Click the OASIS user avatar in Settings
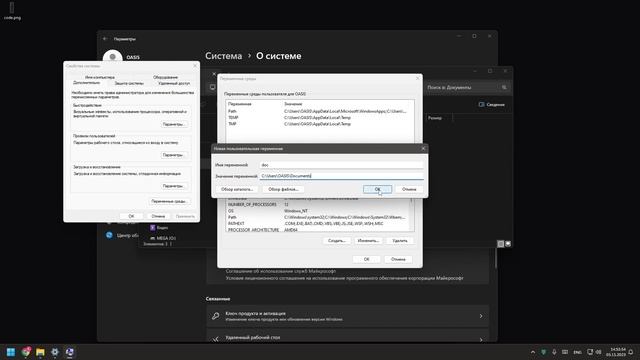The height and width of the screenshot is (360, 640). pyautogui.click(x=112, y=56)
